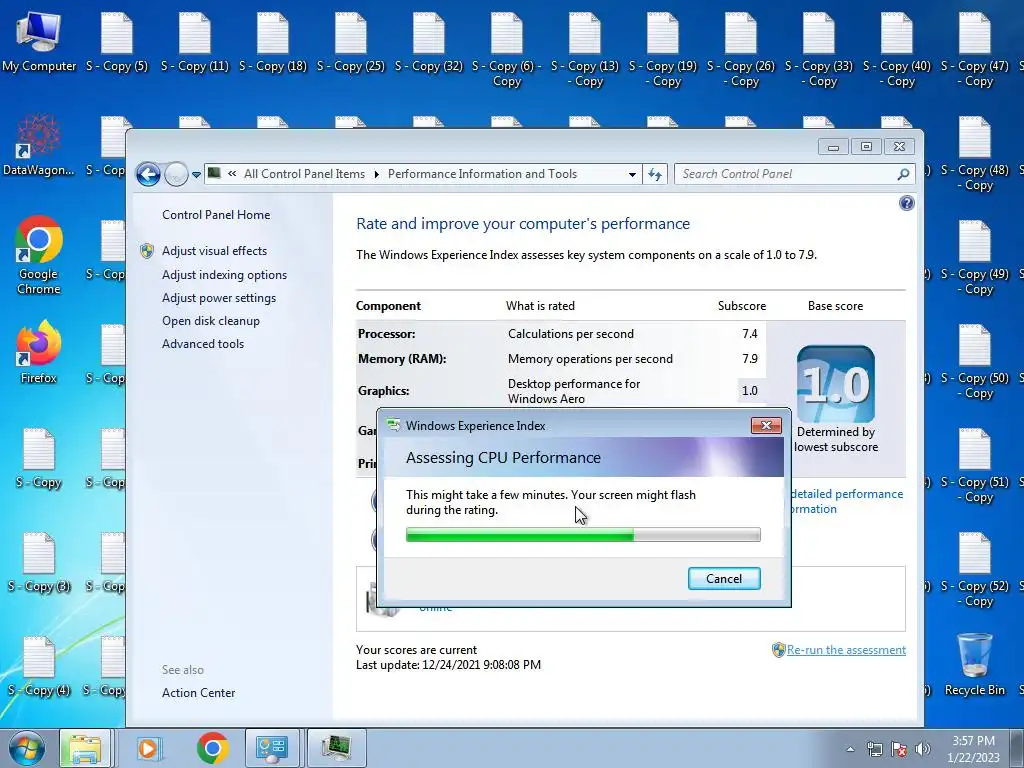Open Adjust indexing options

225,275
